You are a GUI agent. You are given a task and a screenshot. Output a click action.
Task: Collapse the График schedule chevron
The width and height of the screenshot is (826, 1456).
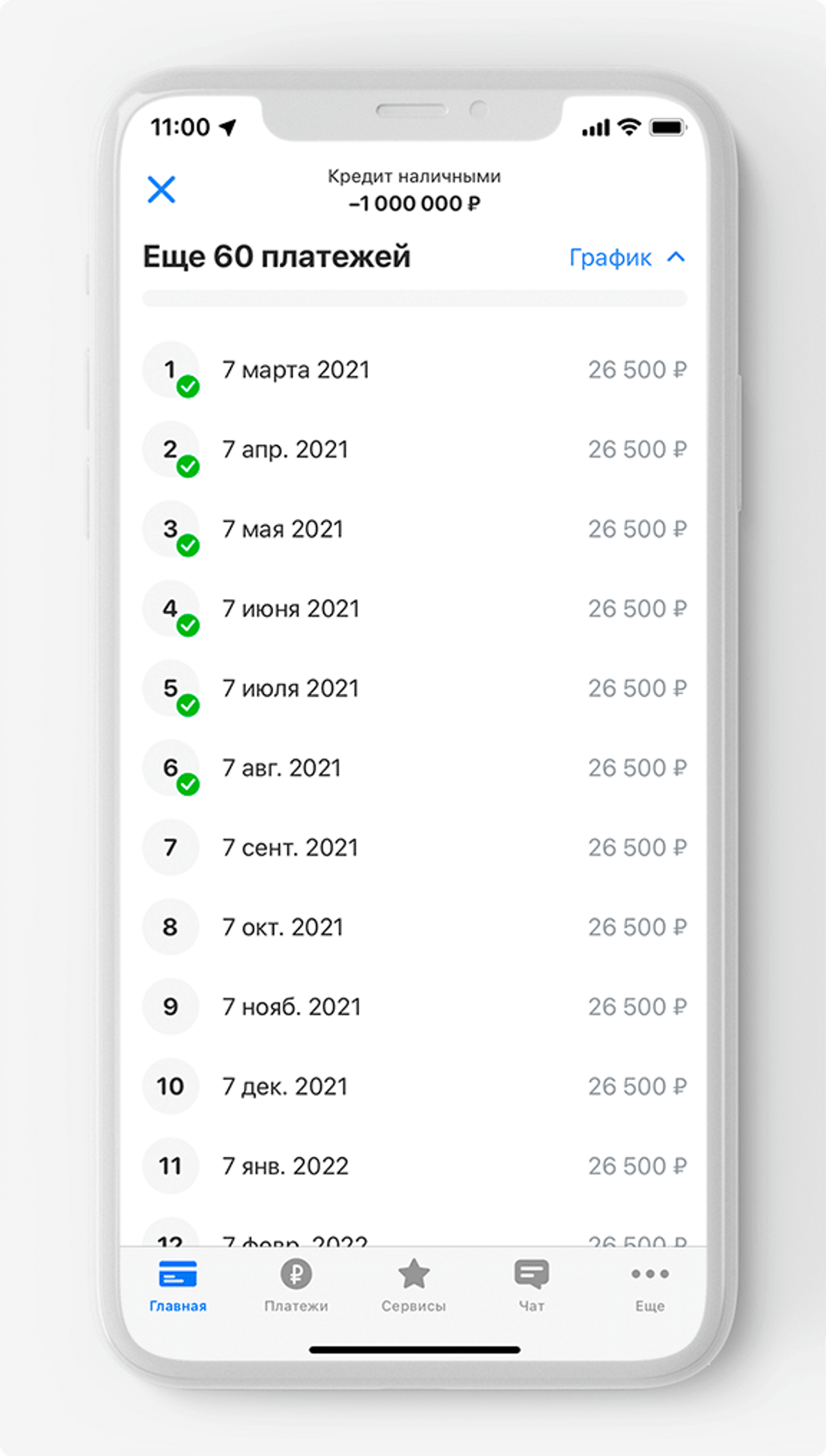tap(676, 257)
